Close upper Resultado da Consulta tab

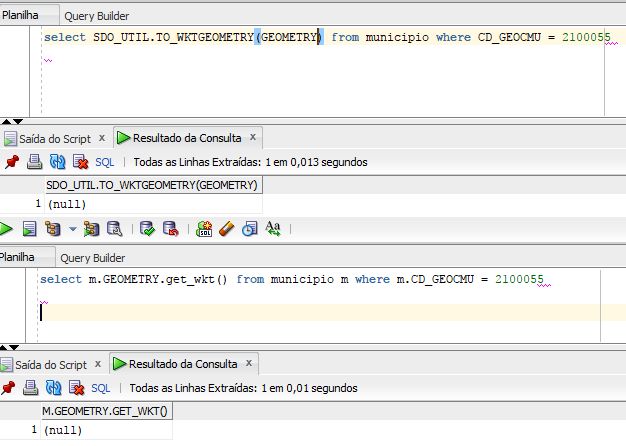pyautogui.click(x=253, y=137)
